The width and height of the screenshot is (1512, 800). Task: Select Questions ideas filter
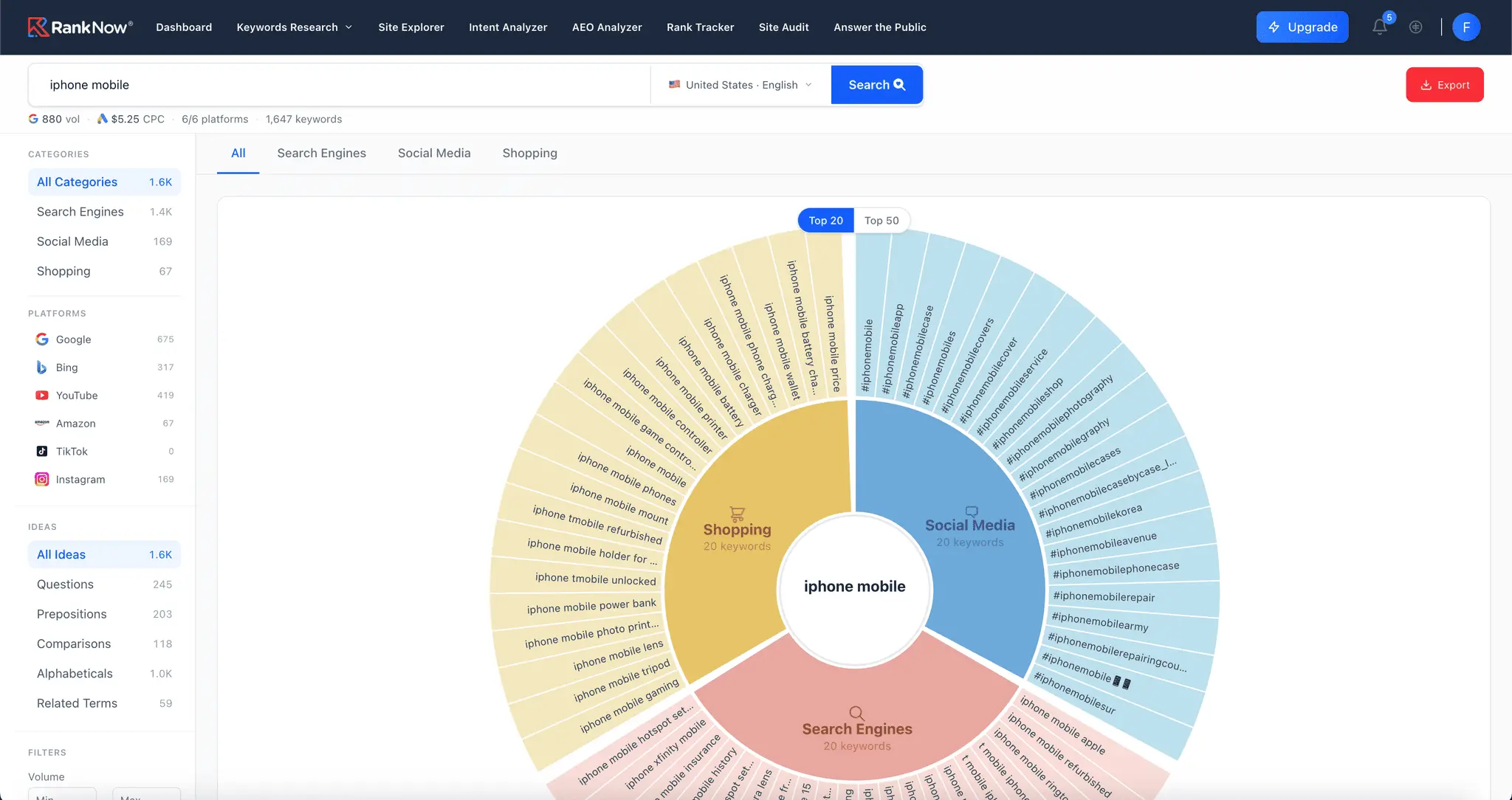point(104,585)
